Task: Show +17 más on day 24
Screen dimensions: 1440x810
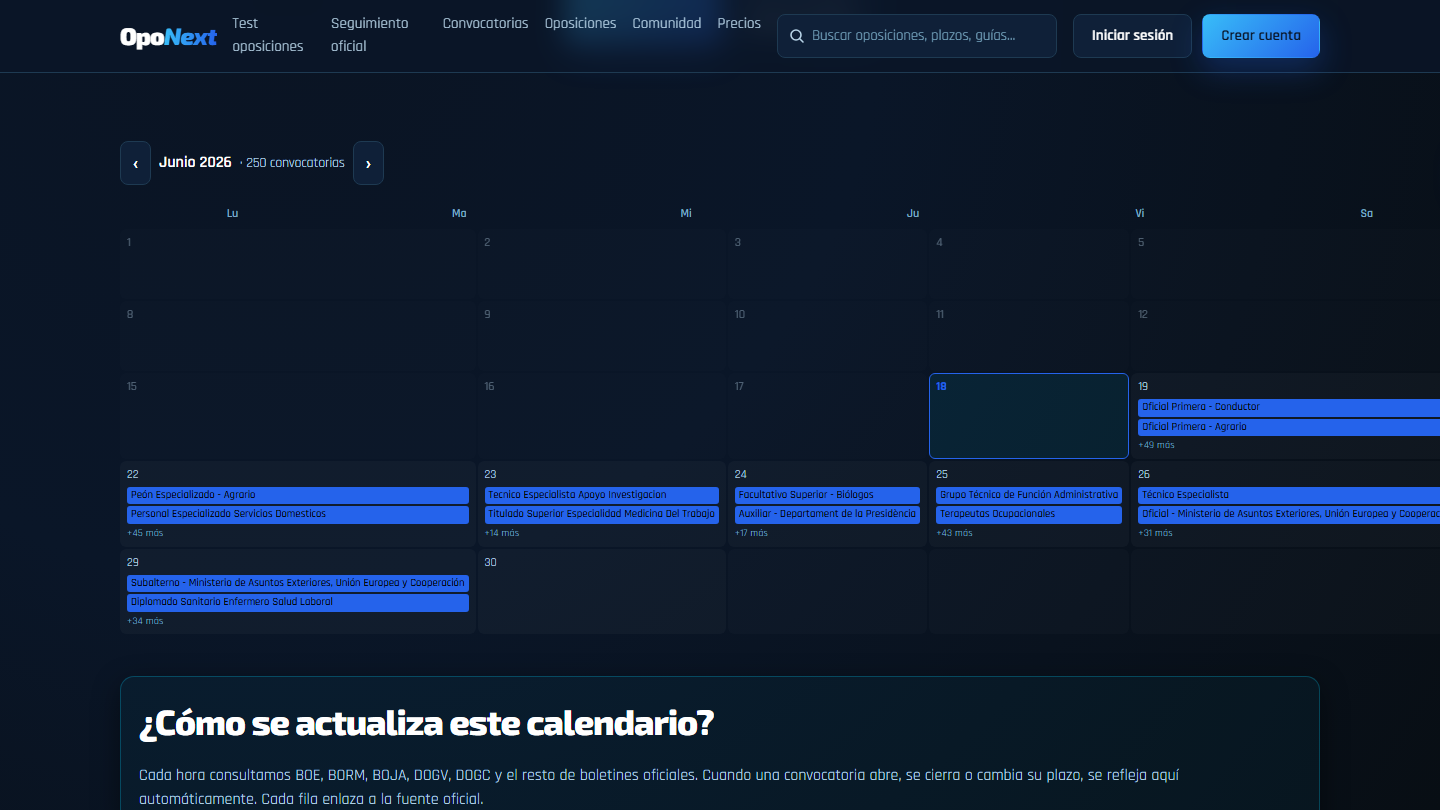Action: pos(752,533)
